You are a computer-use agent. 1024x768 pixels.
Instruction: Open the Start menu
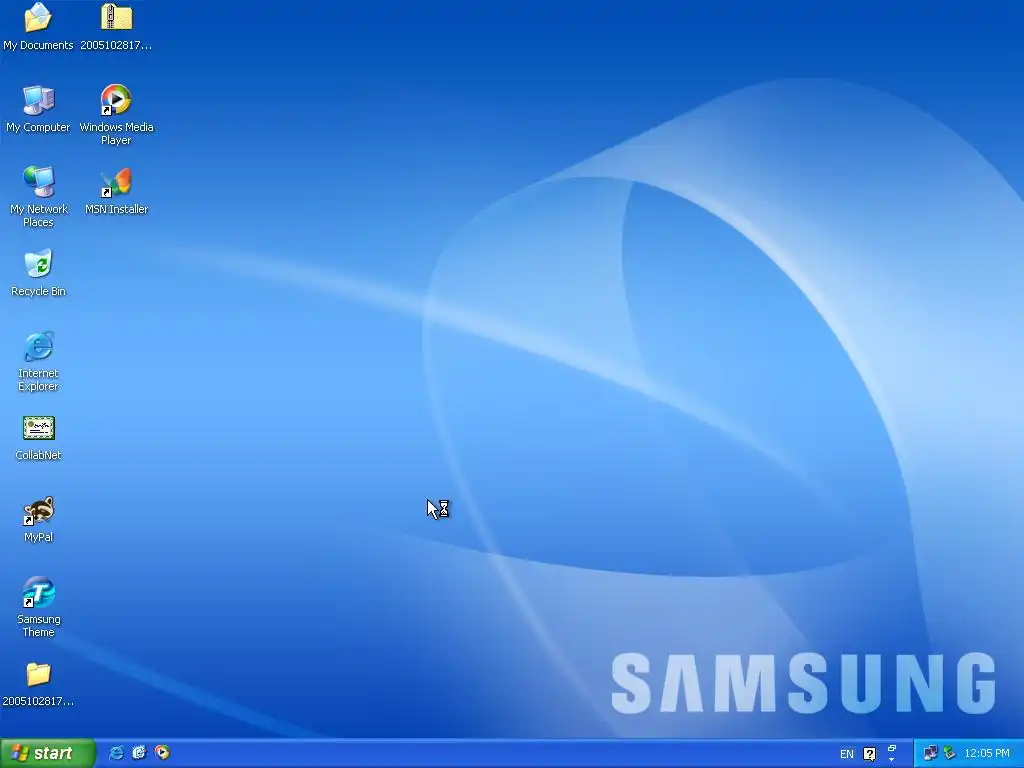(47, 753)
